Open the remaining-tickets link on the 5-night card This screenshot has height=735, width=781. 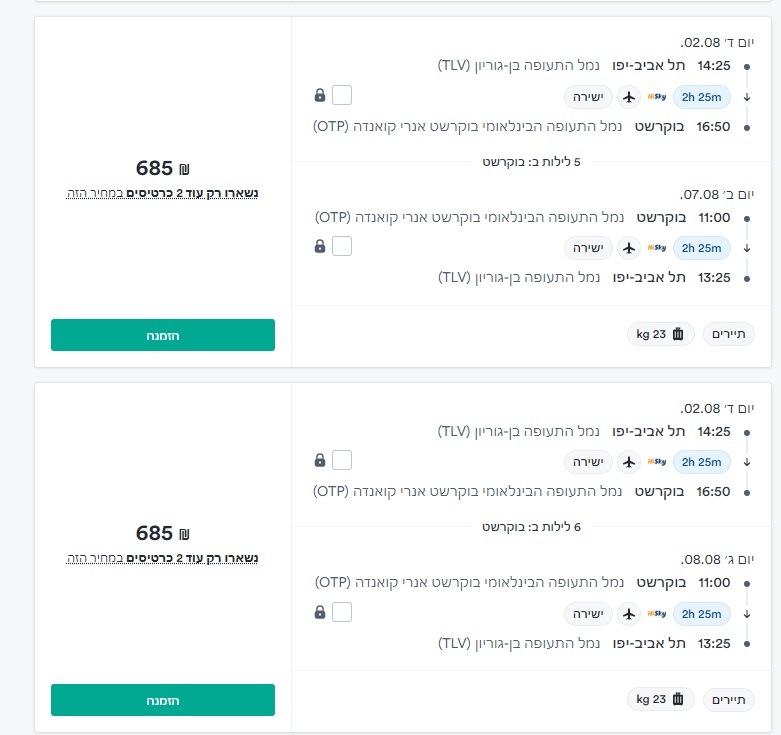[162, 192]
